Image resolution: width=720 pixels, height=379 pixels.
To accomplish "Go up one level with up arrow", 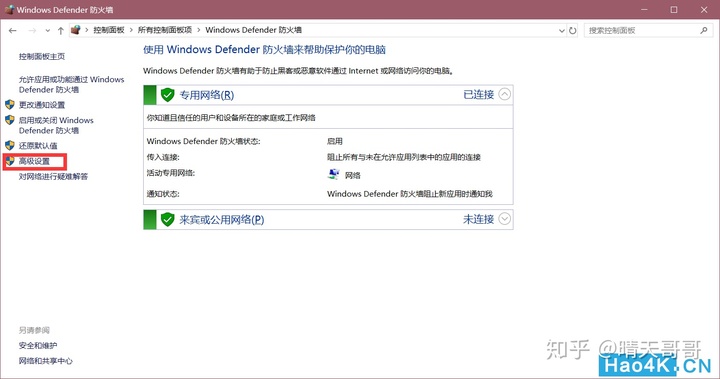I will (x=61, y=30).
